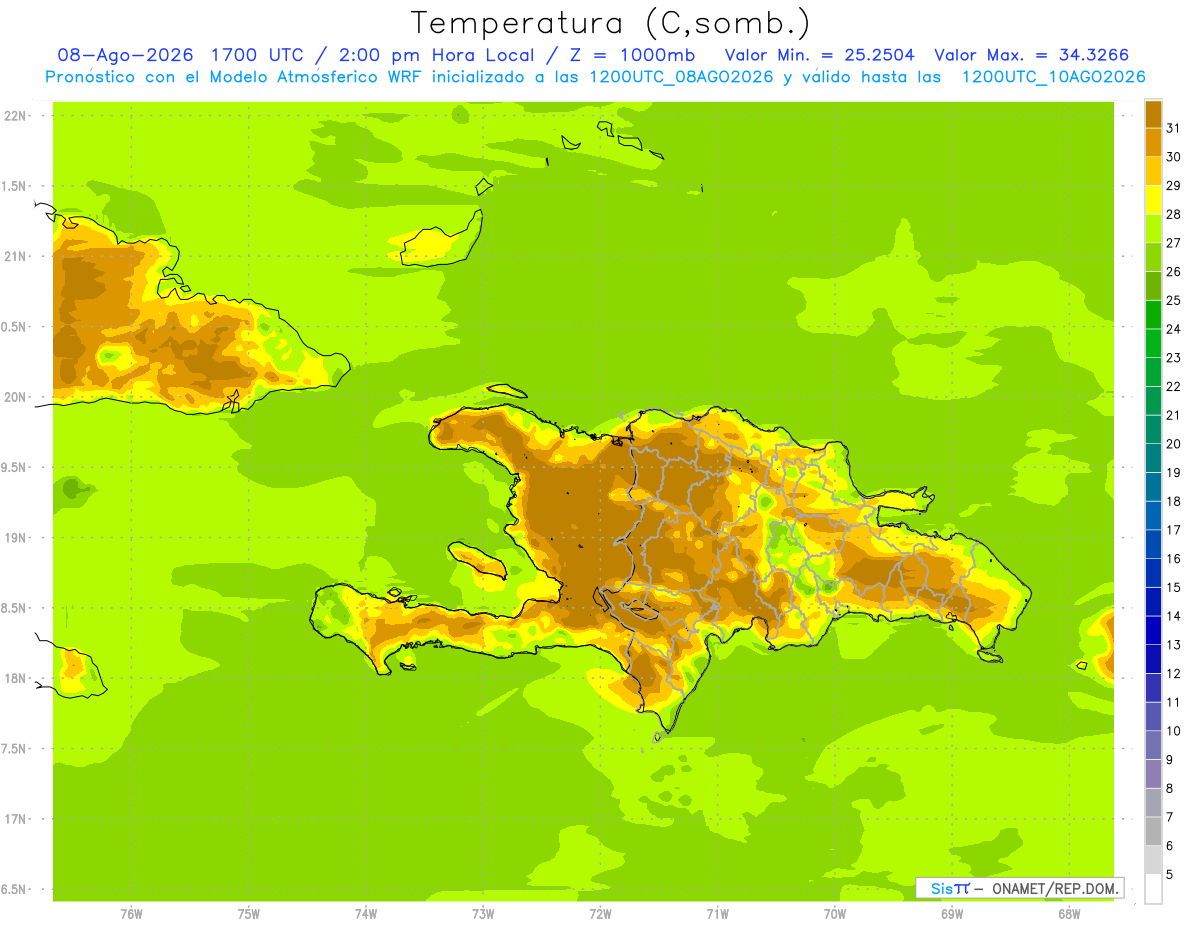Click the latitude label '22N'
This screenshot has height=927, width=1200.
pos(15,116)
